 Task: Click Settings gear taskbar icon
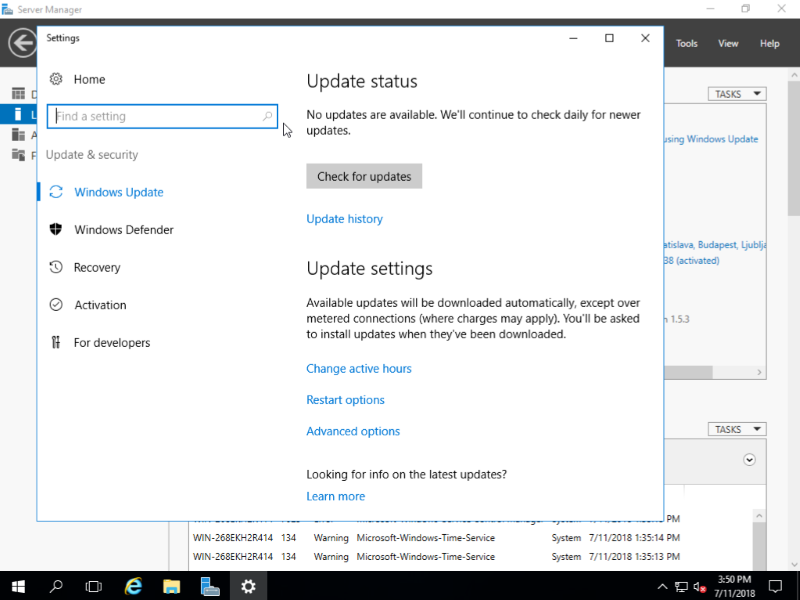coord(248,586)
